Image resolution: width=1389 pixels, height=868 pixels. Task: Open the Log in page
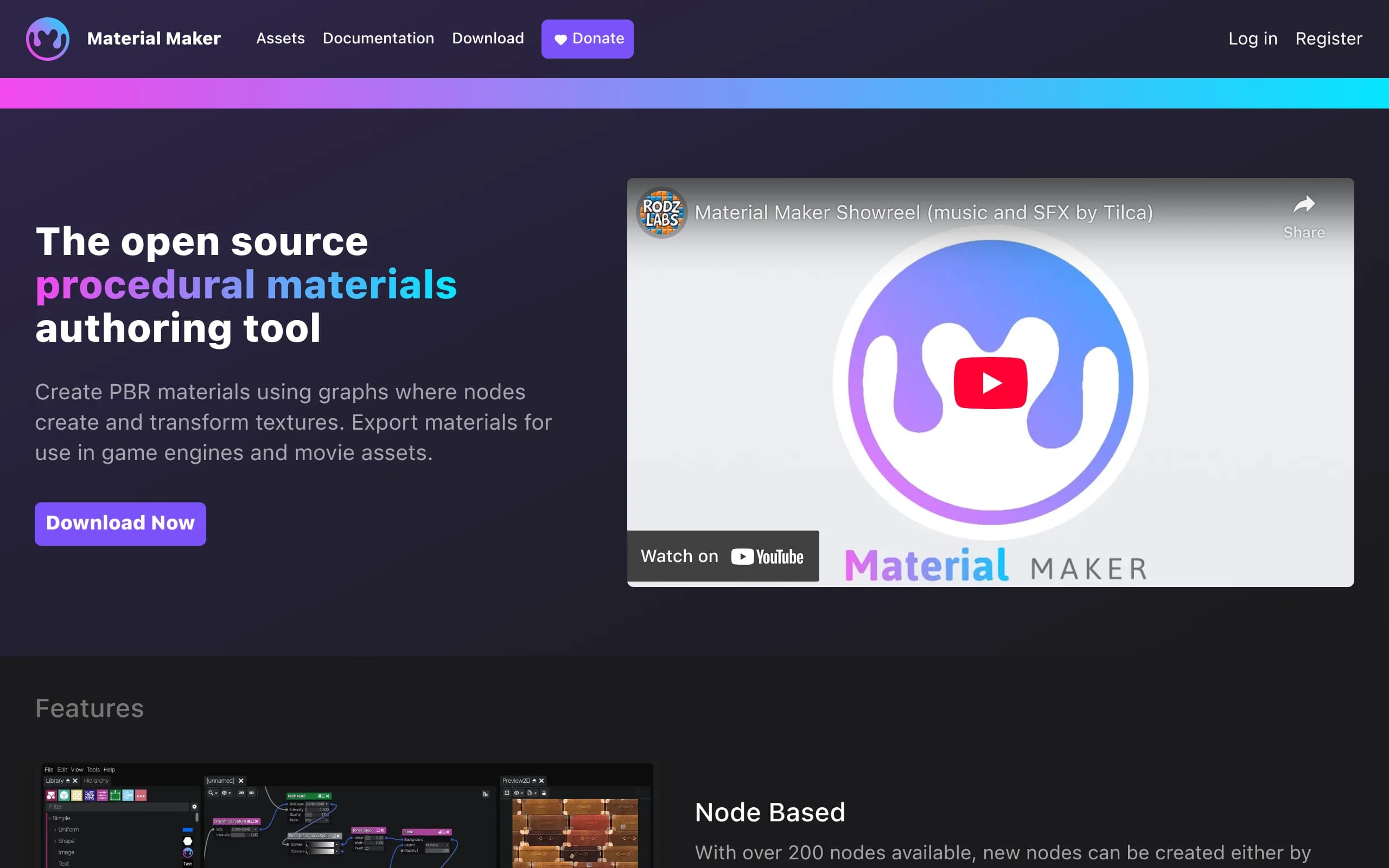[1253, 39]
